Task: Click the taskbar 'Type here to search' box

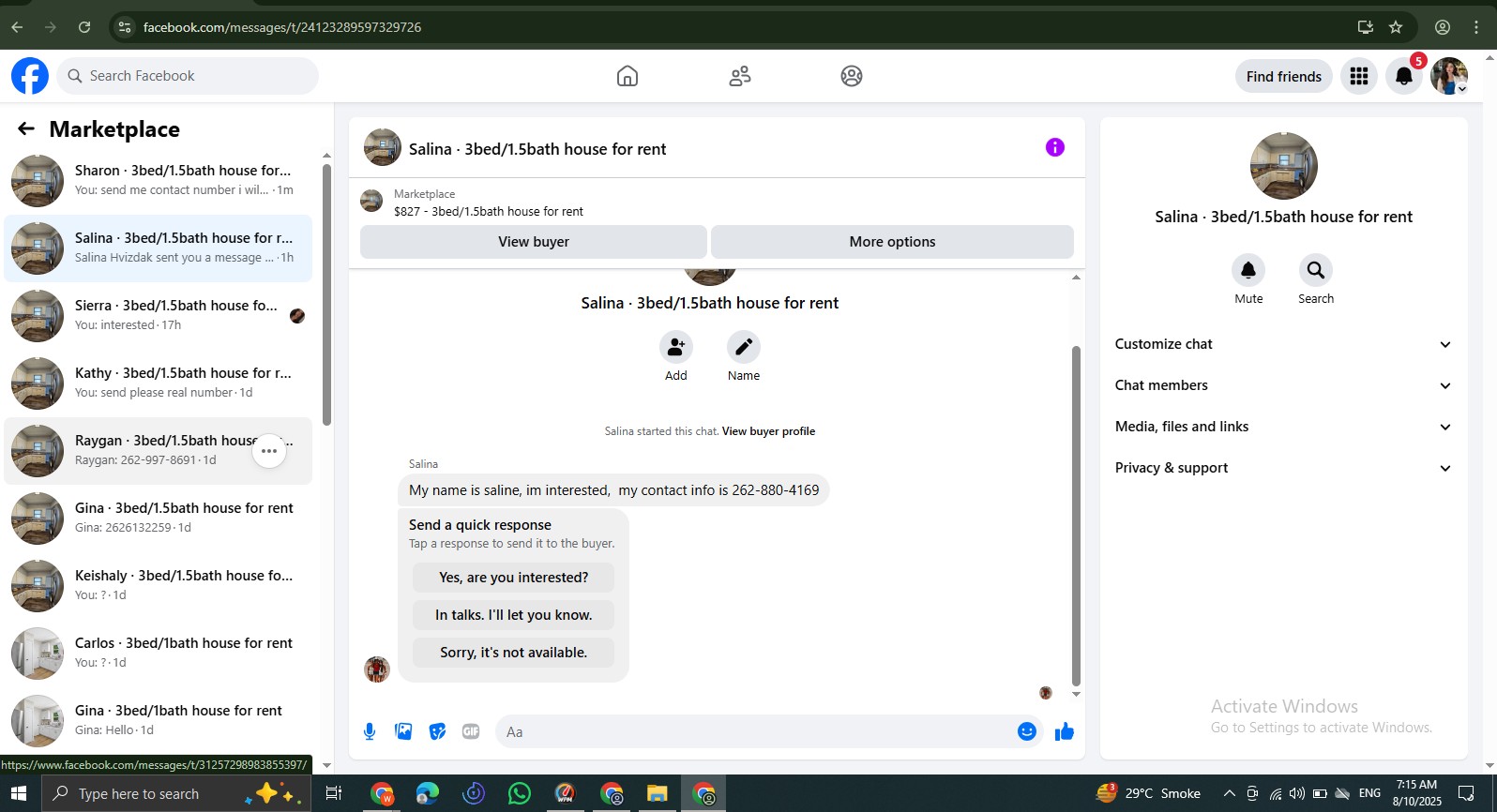Action: coord(176,793)
